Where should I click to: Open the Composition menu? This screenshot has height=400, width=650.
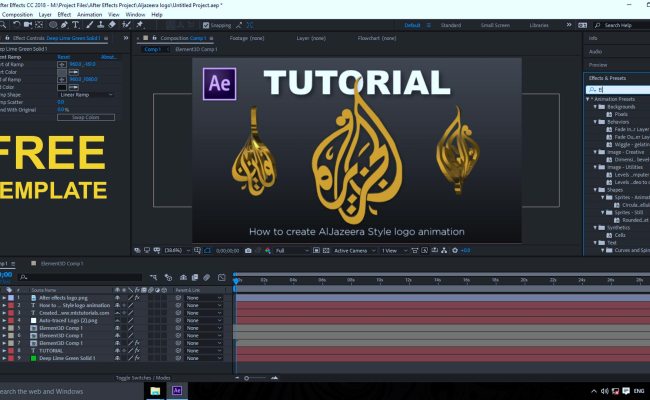click(17, 15)
